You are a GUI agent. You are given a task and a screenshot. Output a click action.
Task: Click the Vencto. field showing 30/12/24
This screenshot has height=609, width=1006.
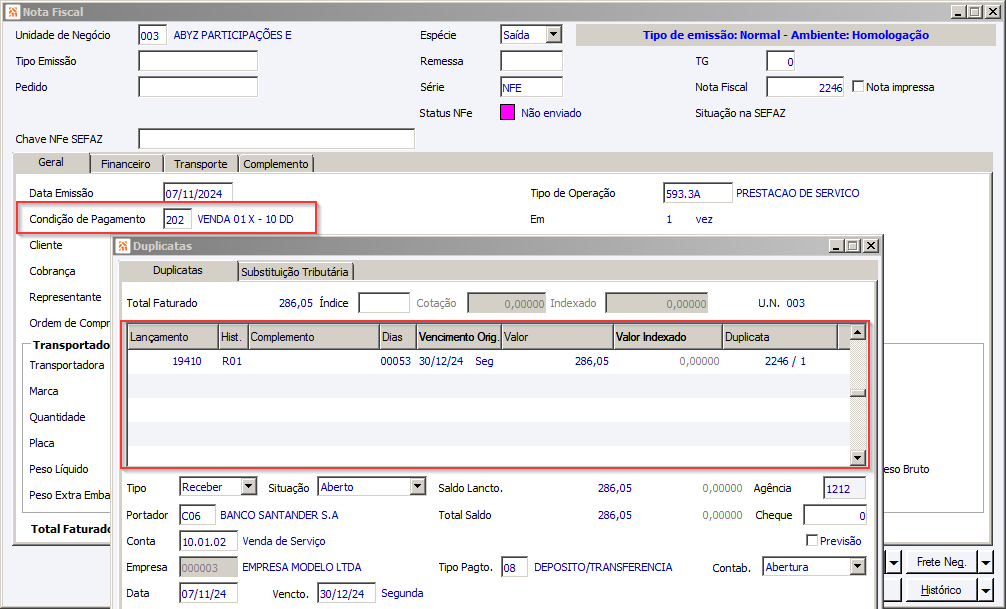click(346, 594)
